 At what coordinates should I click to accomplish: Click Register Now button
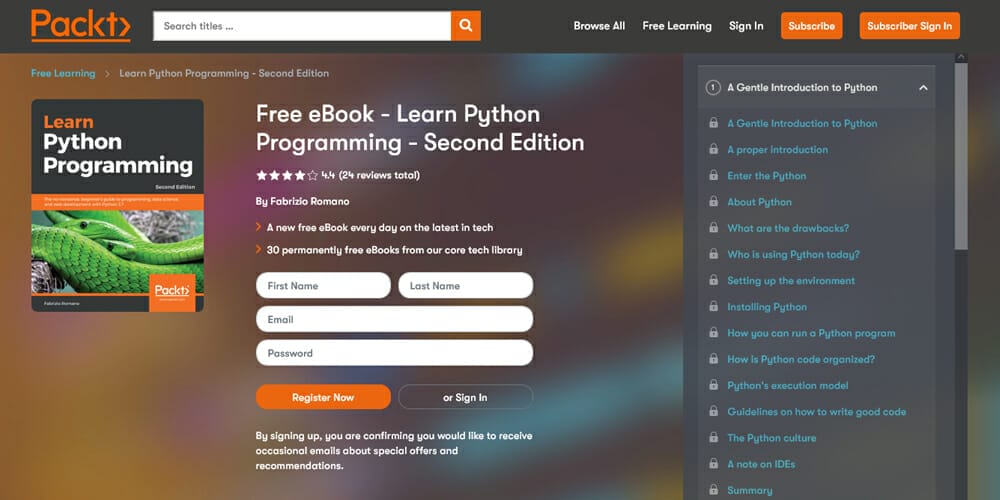(323, 397)
